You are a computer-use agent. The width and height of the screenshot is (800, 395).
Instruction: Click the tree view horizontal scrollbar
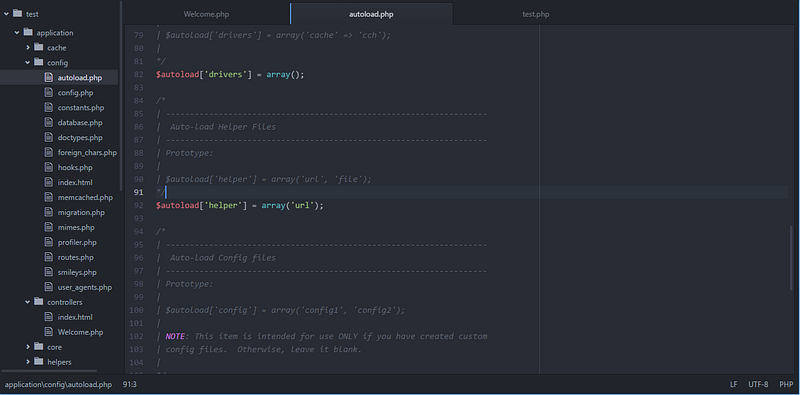click(48, 372)
